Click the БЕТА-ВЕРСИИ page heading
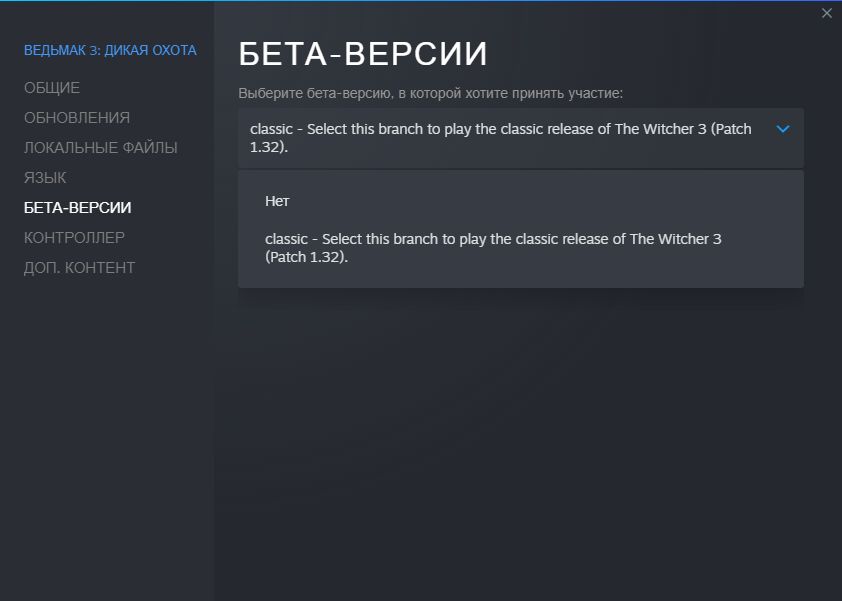This screenshot has height=601, width=842. pyautogui.click(x=363, y=54)
